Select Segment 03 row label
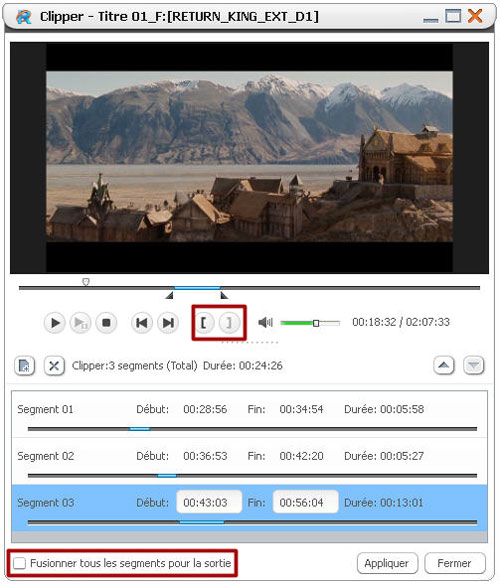Image resolution: width=500 pixels, height=584 pixels. pos(46,502)
